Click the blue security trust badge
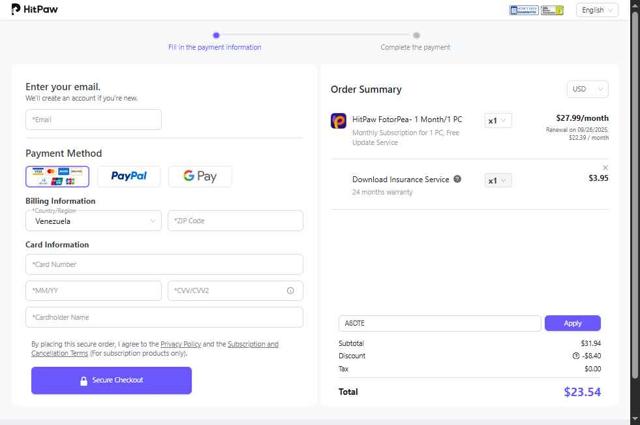Screen dimensions: 640x425 click(x=524, y=10)
